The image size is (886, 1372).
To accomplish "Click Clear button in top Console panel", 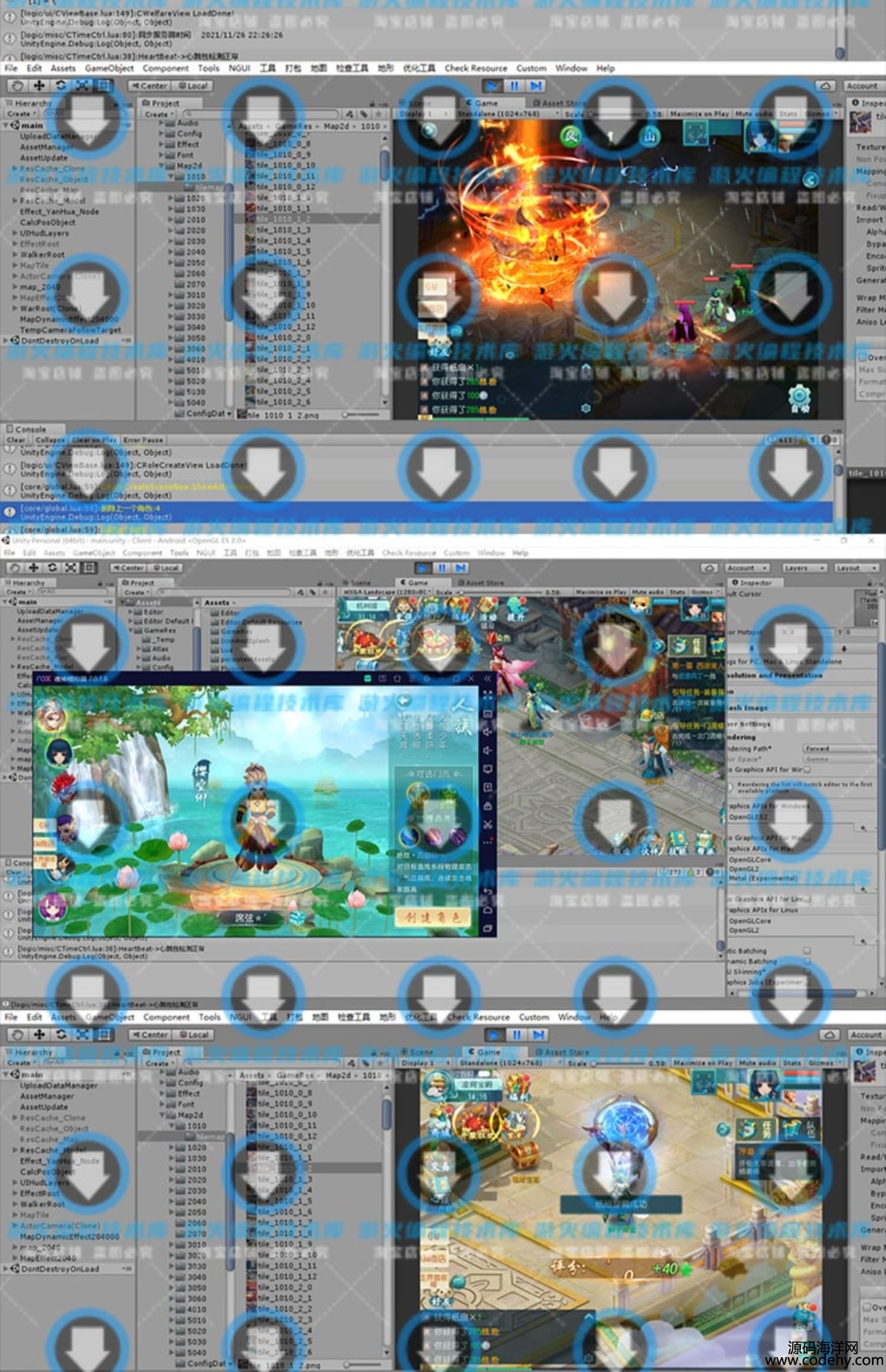I will click(x=16, y=440).
